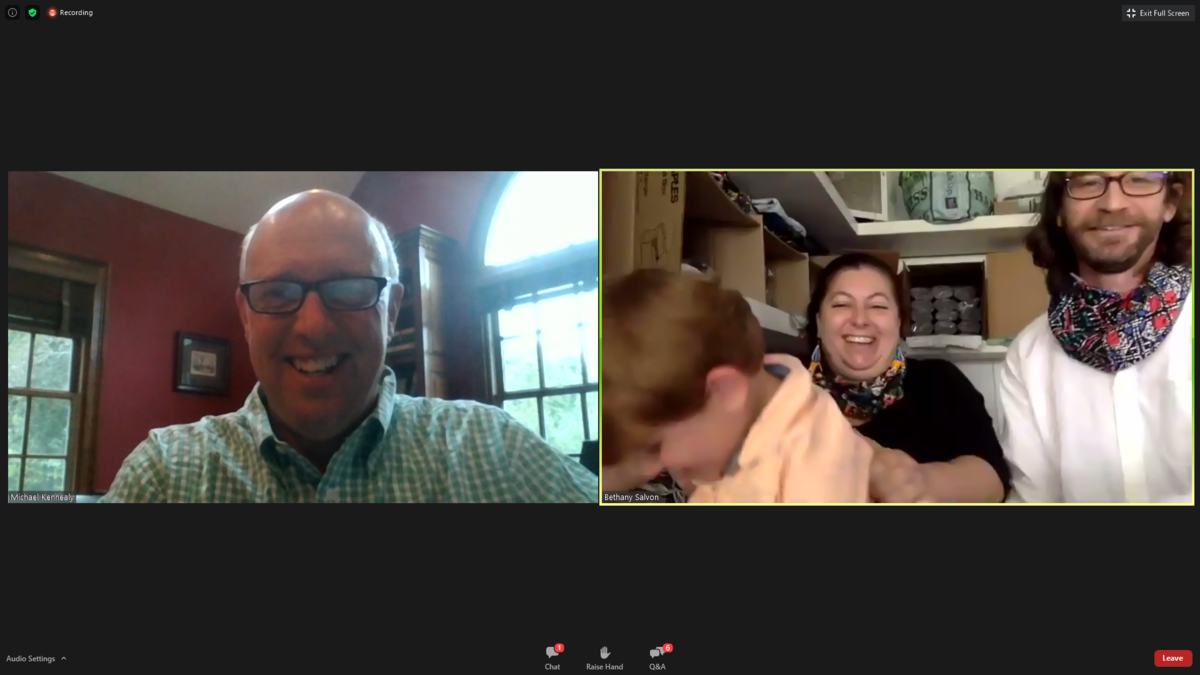
Task: Open the Q&A speech bubbles icon
Action: tap(656, 653)
